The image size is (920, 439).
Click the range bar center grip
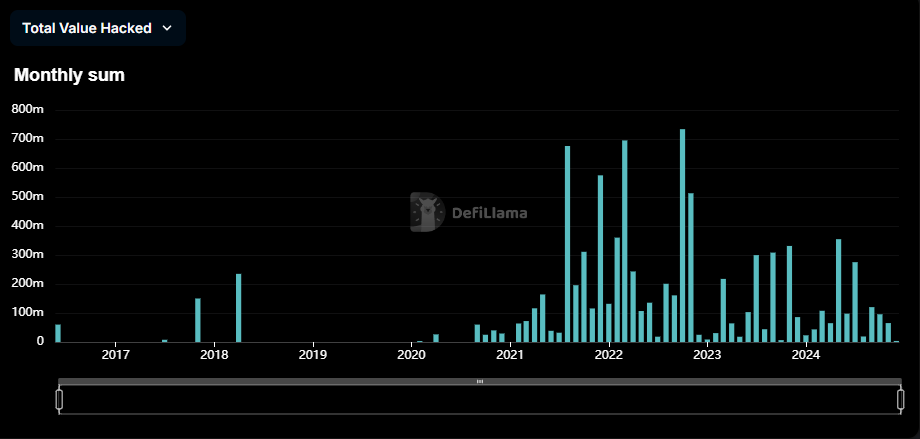[480, 381]
